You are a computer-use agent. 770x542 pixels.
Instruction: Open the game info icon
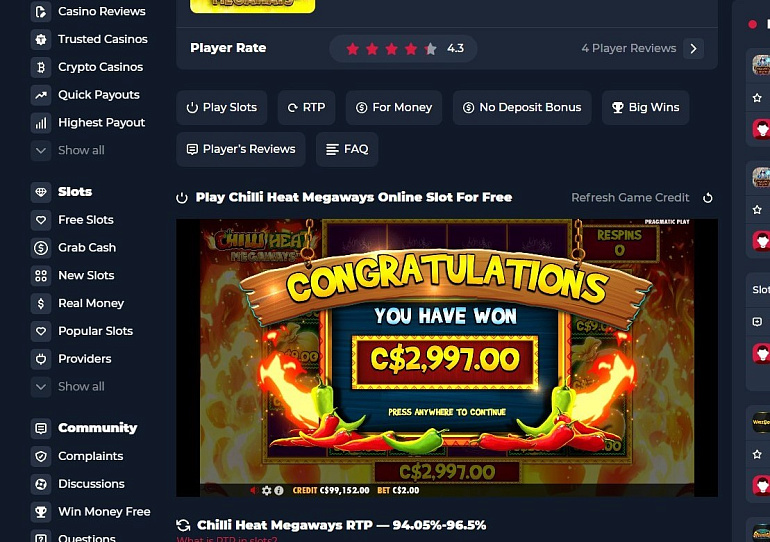278,490
